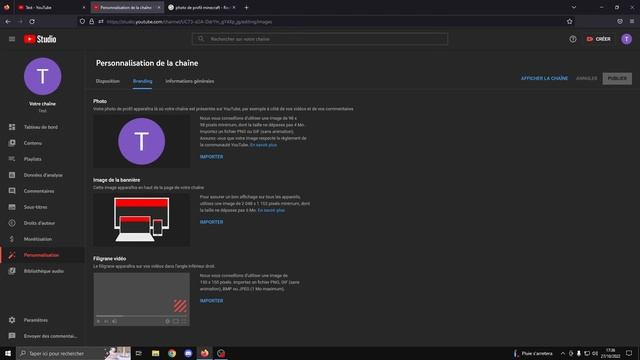Open Données d'analyse analytics icon
Viewport: 640px width, 360px height.
12,175
